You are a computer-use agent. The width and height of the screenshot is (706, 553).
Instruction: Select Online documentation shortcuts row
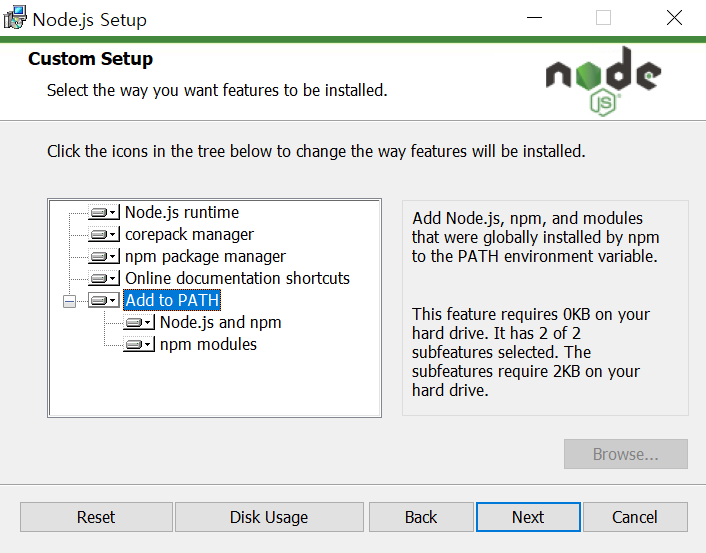pyautogui.click(x=237, y=278)
